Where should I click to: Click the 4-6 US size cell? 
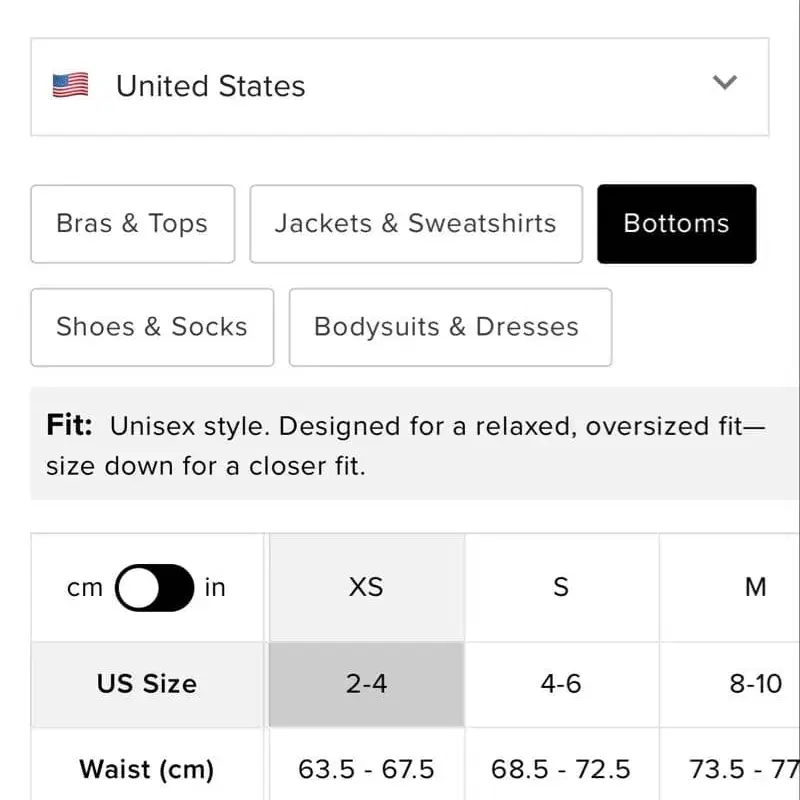[561, 684]
